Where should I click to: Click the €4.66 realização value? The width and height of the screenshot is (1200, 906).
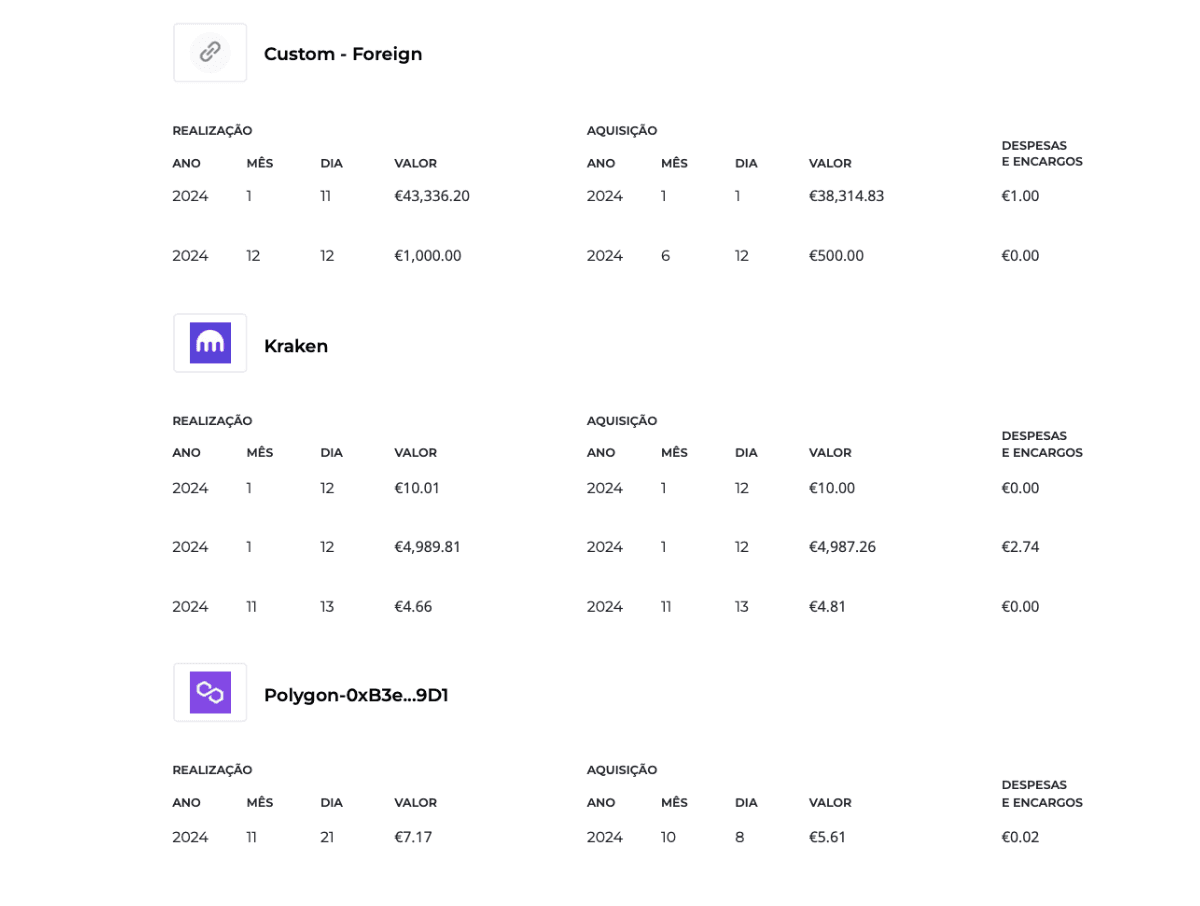point(413,607)
